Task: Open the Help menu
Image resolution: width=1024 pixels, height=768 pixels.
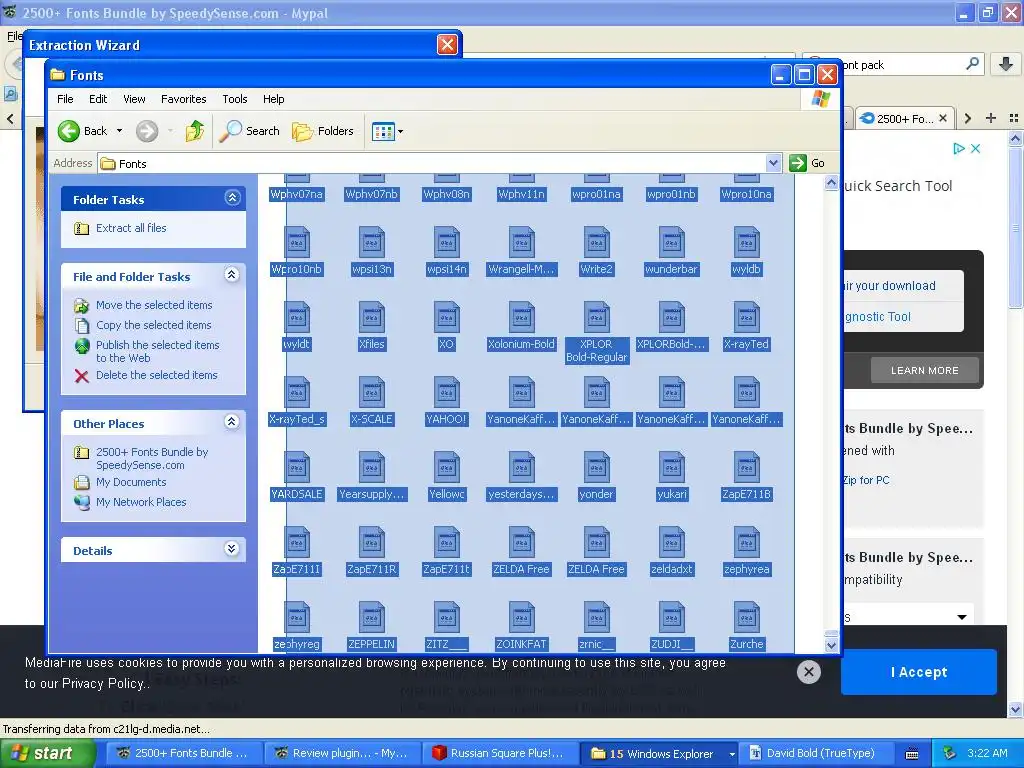Action: (274, 99)
